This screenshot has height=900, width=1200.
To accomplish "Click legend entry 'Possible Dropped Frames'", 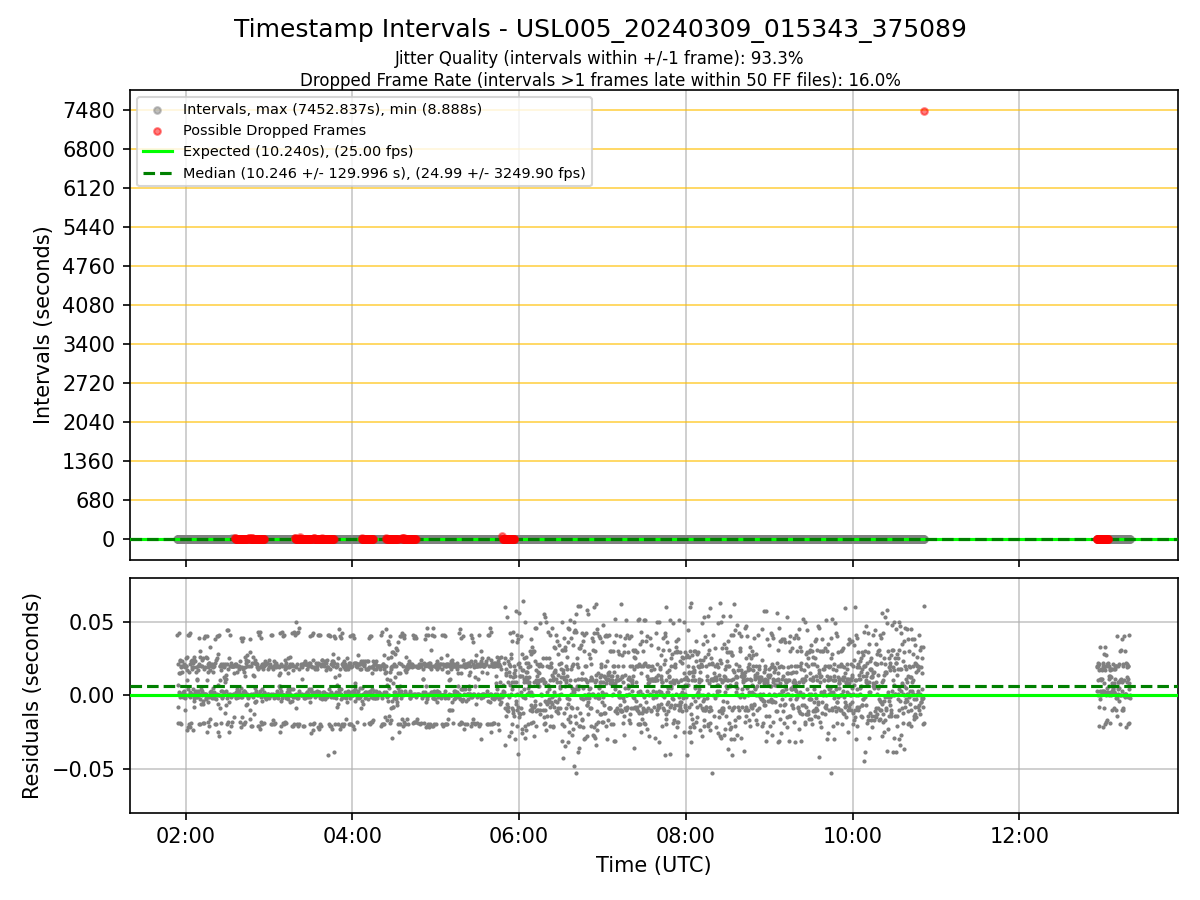I will coord(274,131).
